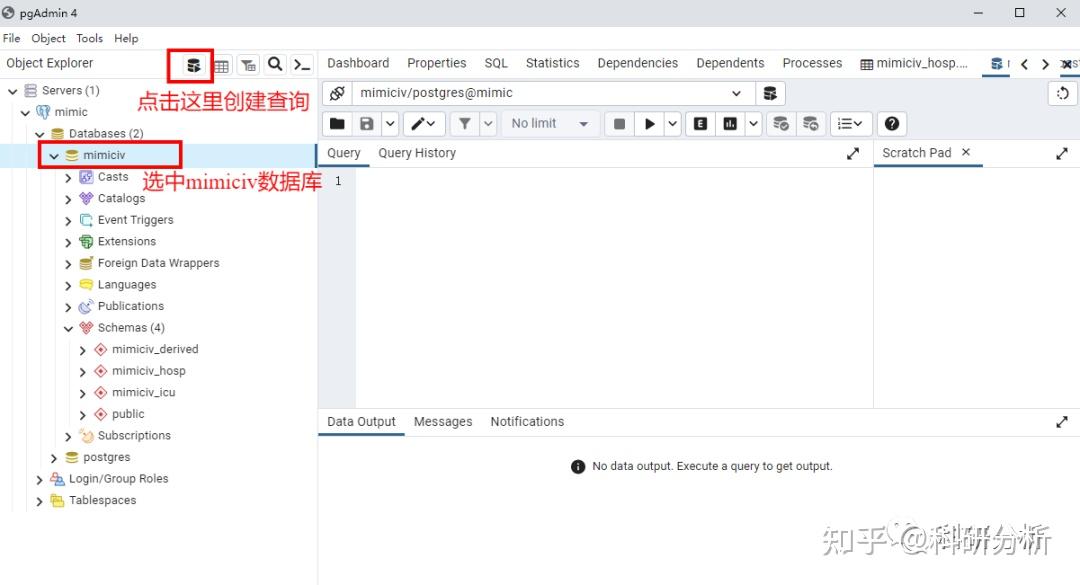Open a new query tool for this connection
The width and height of the screenshot is (1080, 585).
coord(770,93)
